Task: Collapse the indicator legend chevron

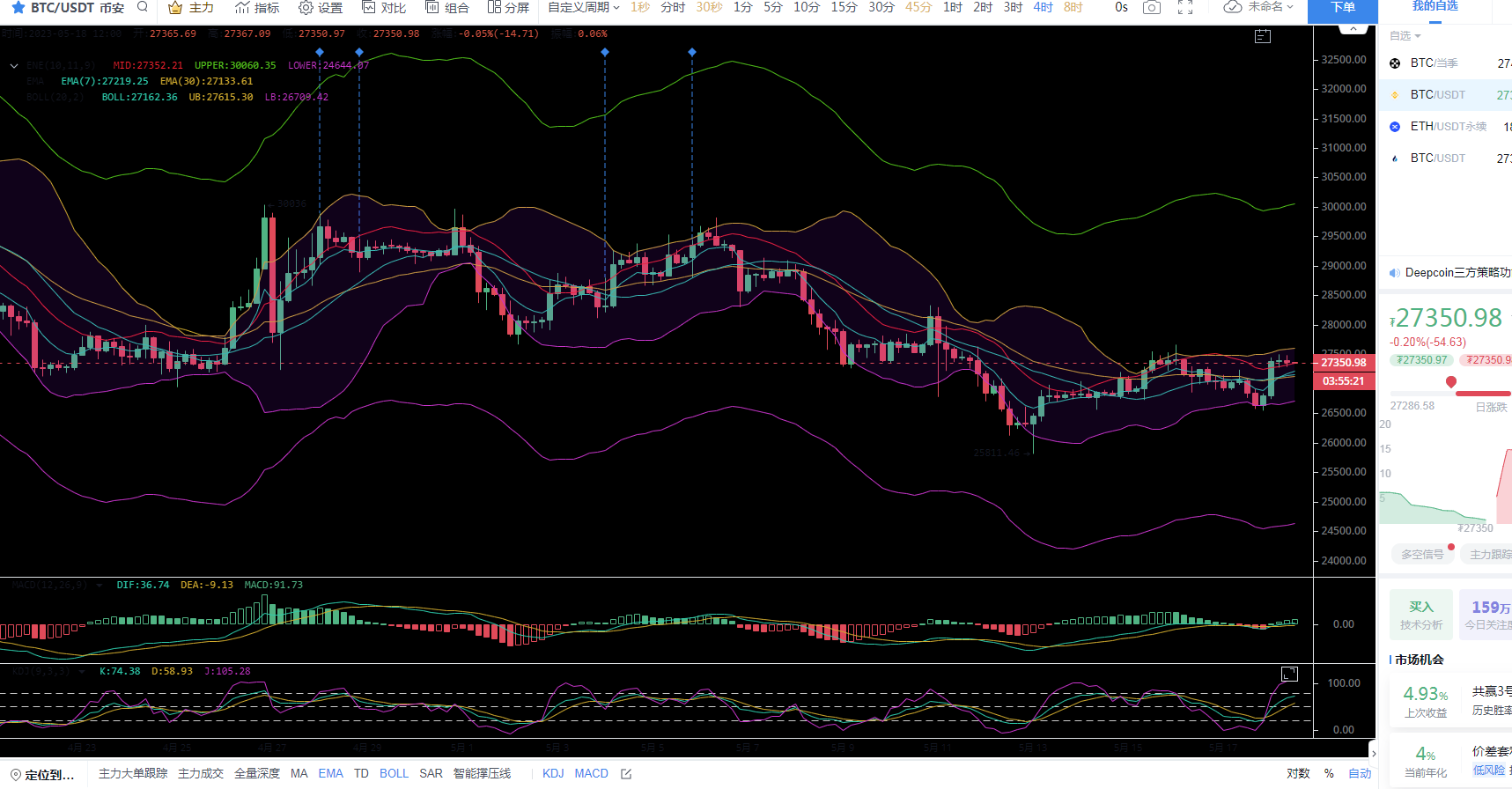Action: tap(14, 66)
